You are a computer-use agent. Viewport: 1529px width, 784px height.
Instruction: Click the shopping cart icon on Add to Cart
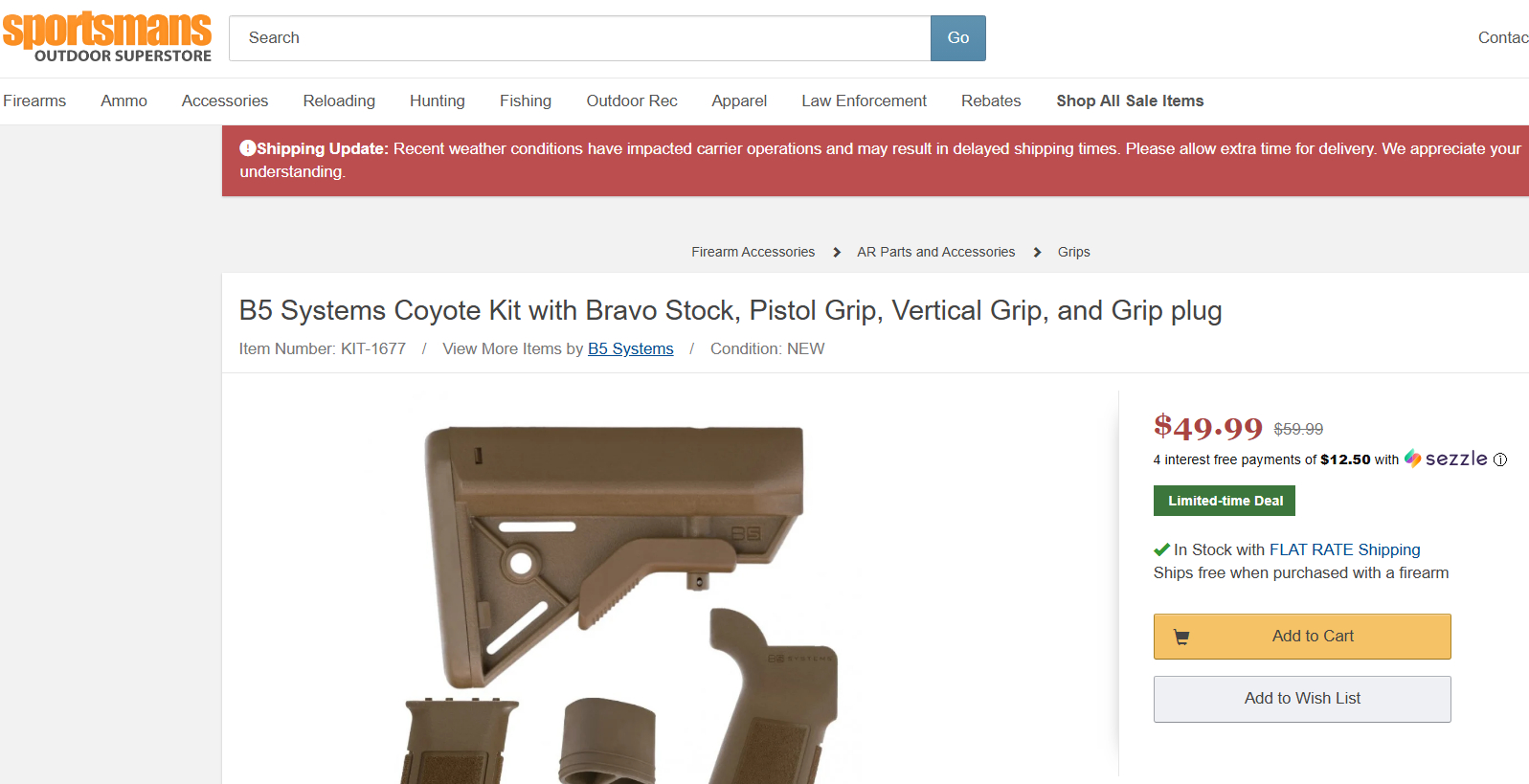pyautogui.click(x=1181, y=638)
